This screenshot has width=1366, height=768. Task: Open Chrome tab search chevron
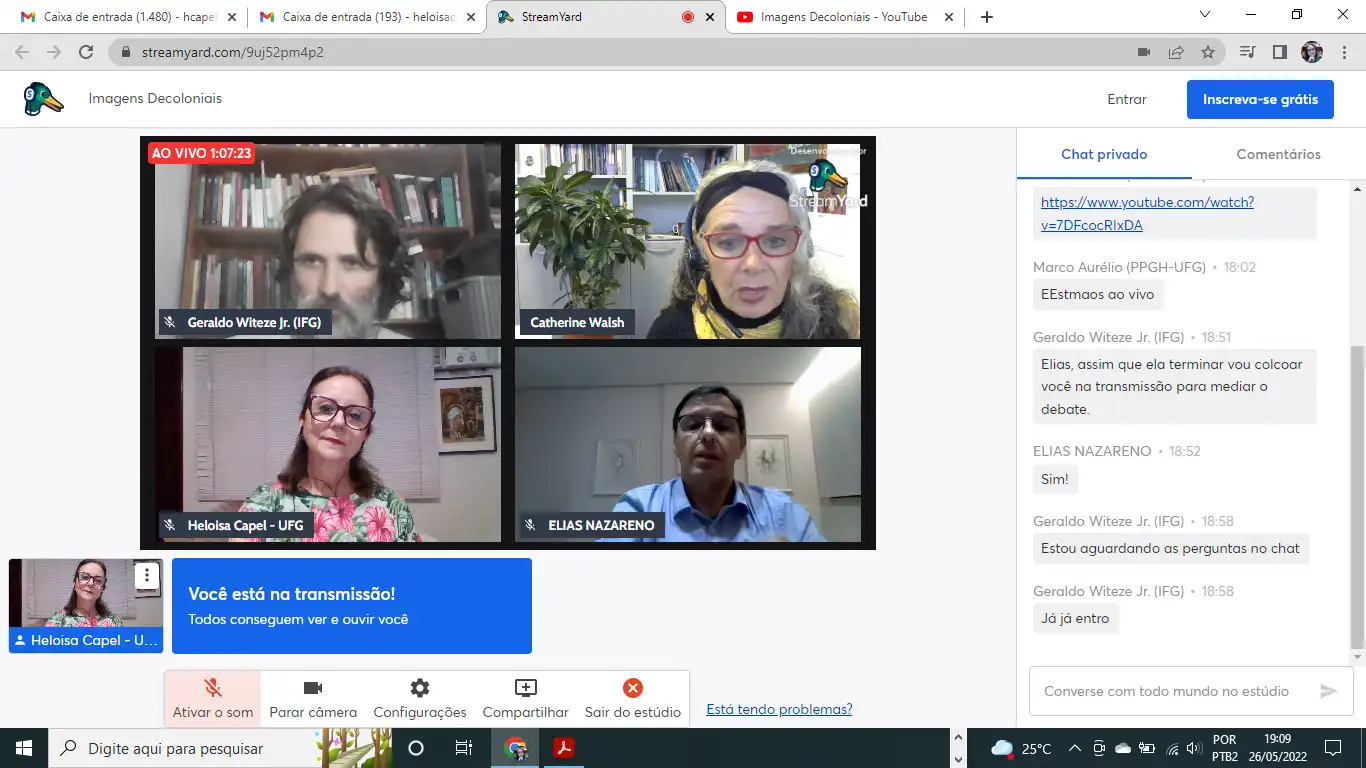tap(1204, 15)
